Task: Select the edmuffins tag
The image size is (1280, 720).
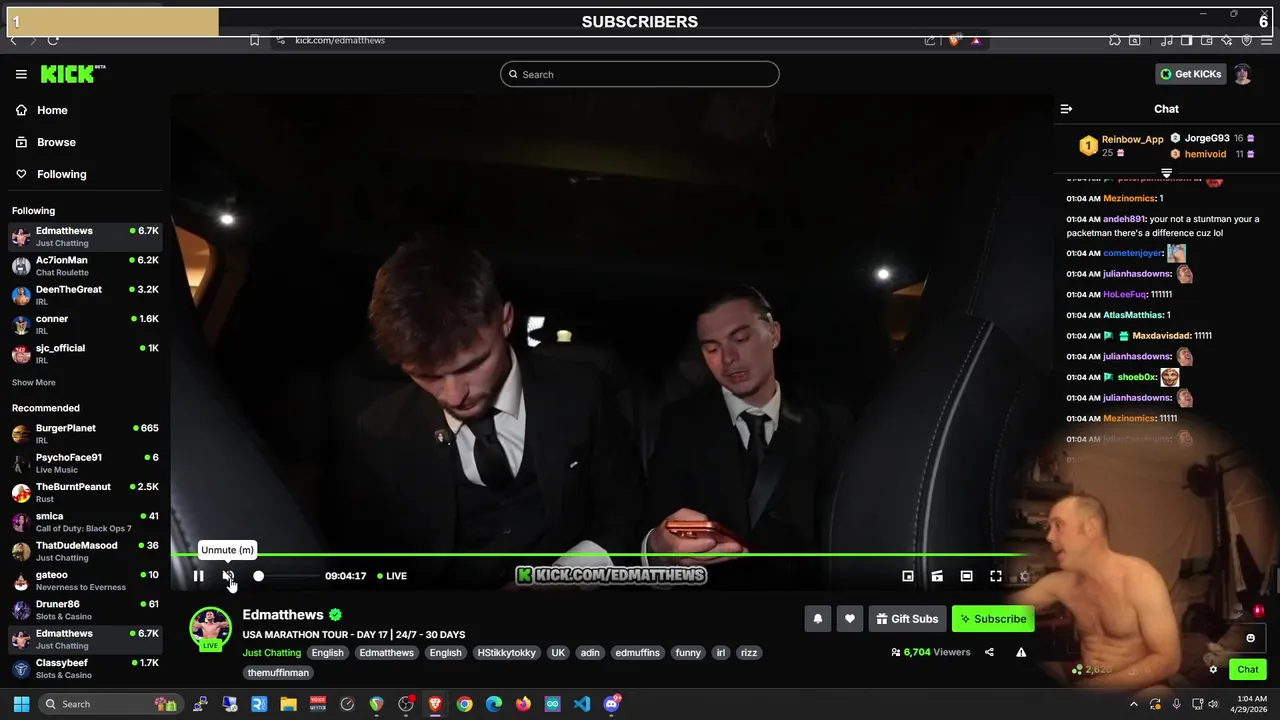Action: click(637, 653)
